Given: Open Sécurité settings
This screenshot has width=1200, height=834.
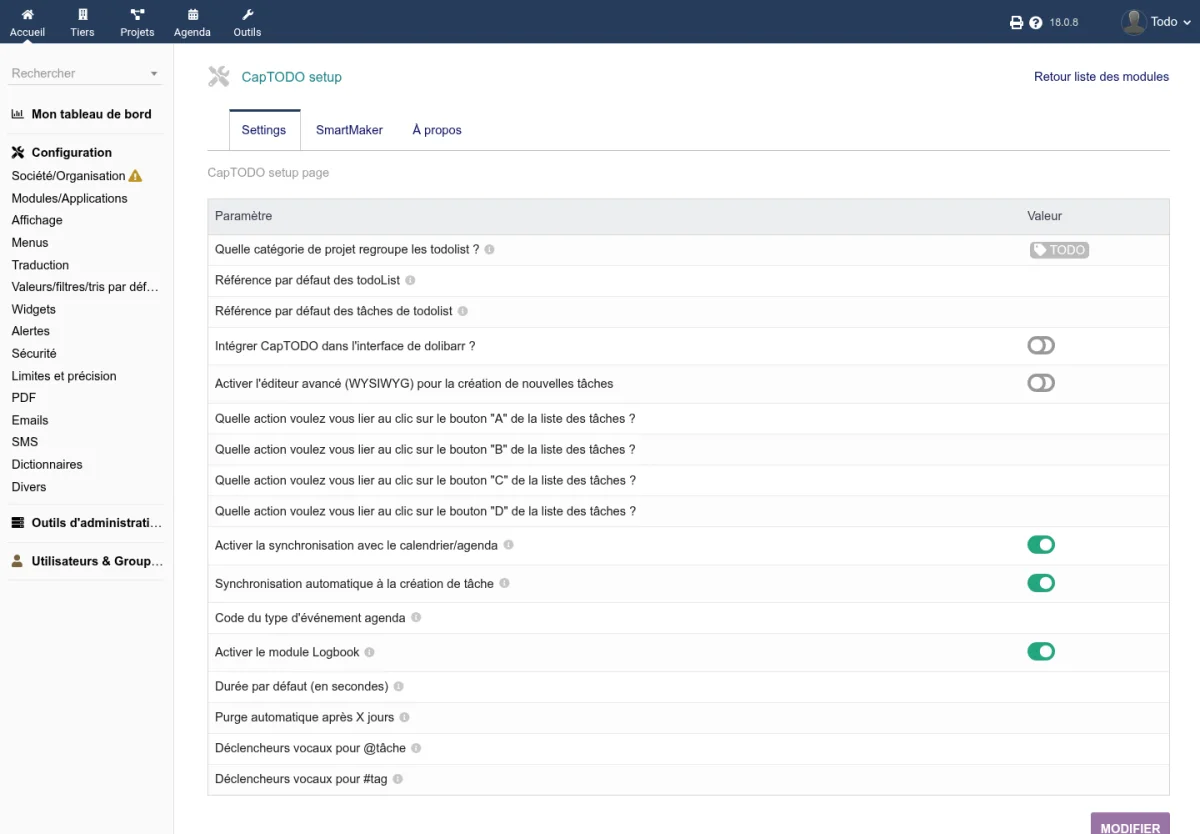Looking at the screenshot, I should [34, 353].
